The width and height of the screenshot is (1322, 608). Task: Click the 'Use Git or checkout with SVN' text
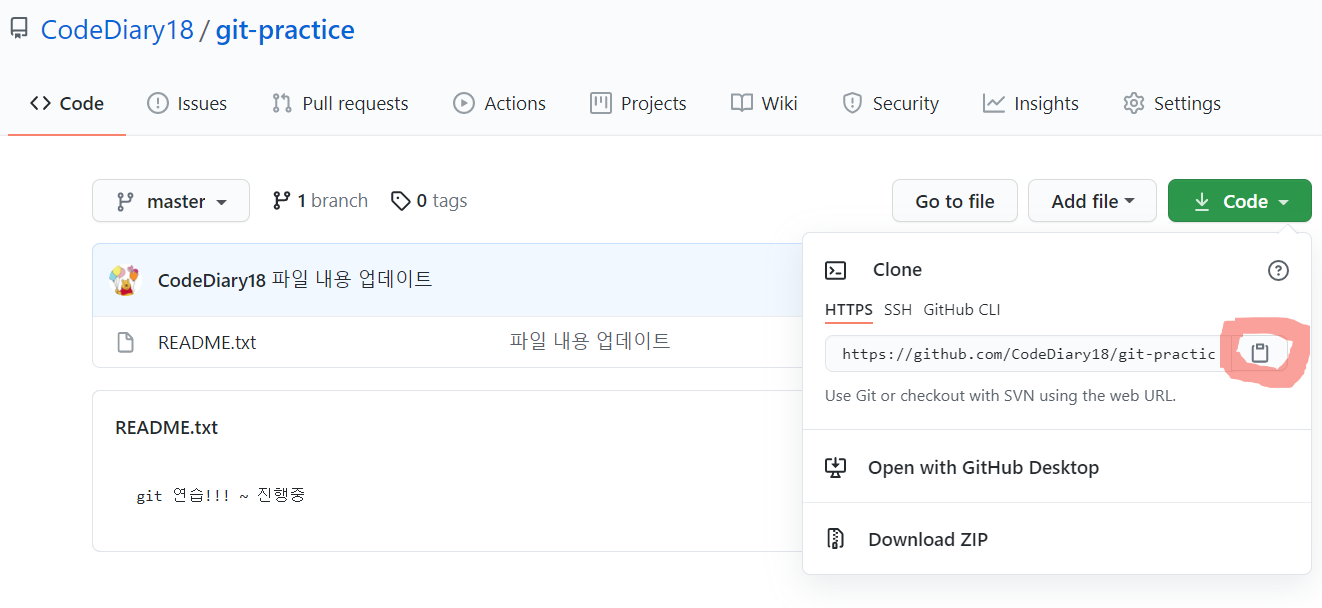click(1000, 395)
